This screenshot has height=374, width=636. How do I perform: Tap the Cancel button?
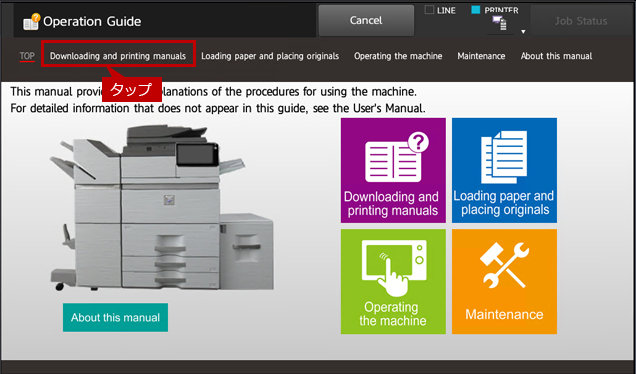366,20
